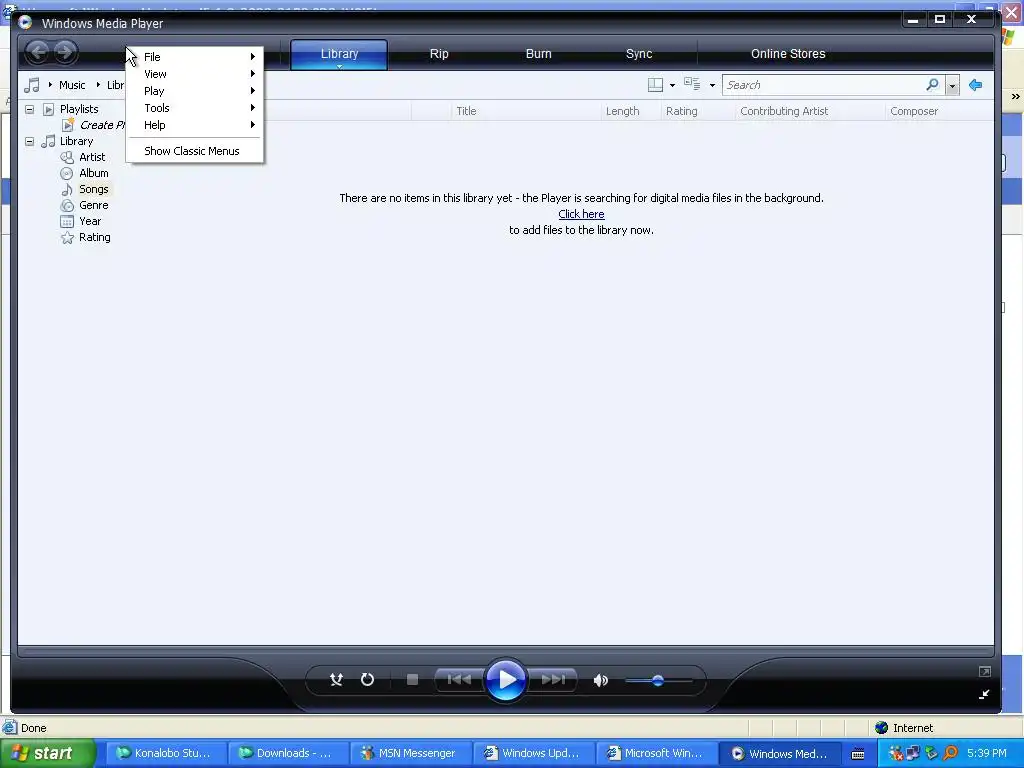Adjust the volume slider
The width and height of the screenshot is (1024, 768).
click(x=658, y=680)
